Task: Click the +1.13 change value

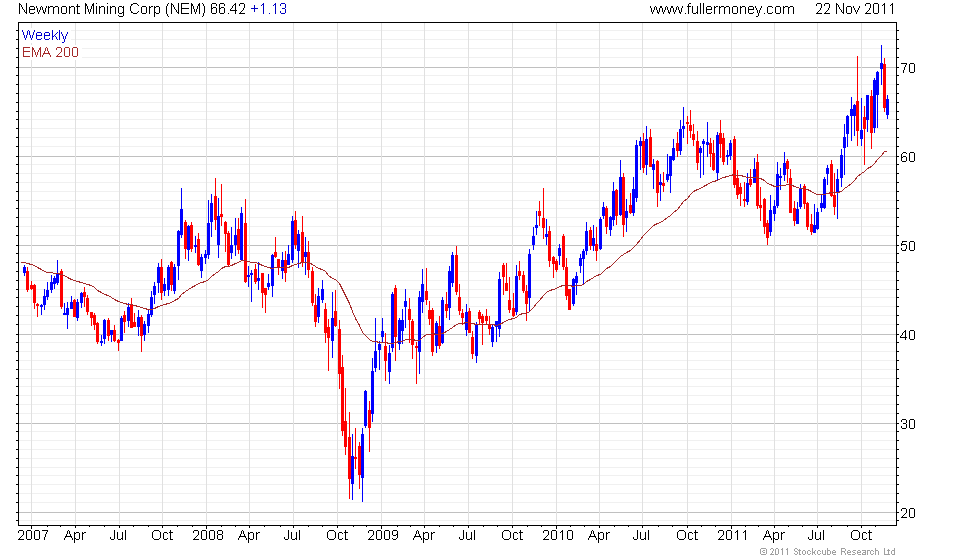Action: 269,9
